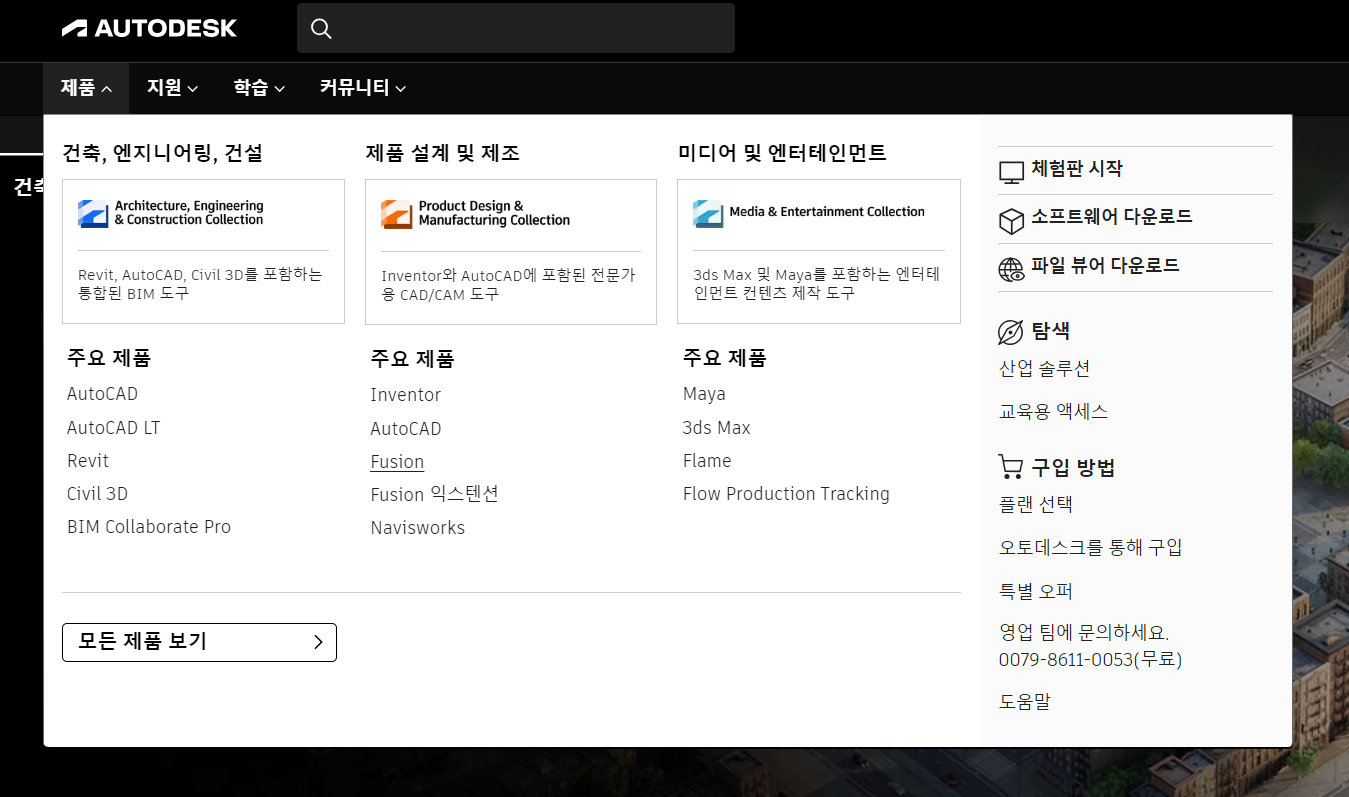Click the 건축, 엔지니어링, 건설 heading
Image resolution: width=1349 pixels, height=797 pixels.
coord(162,153)
